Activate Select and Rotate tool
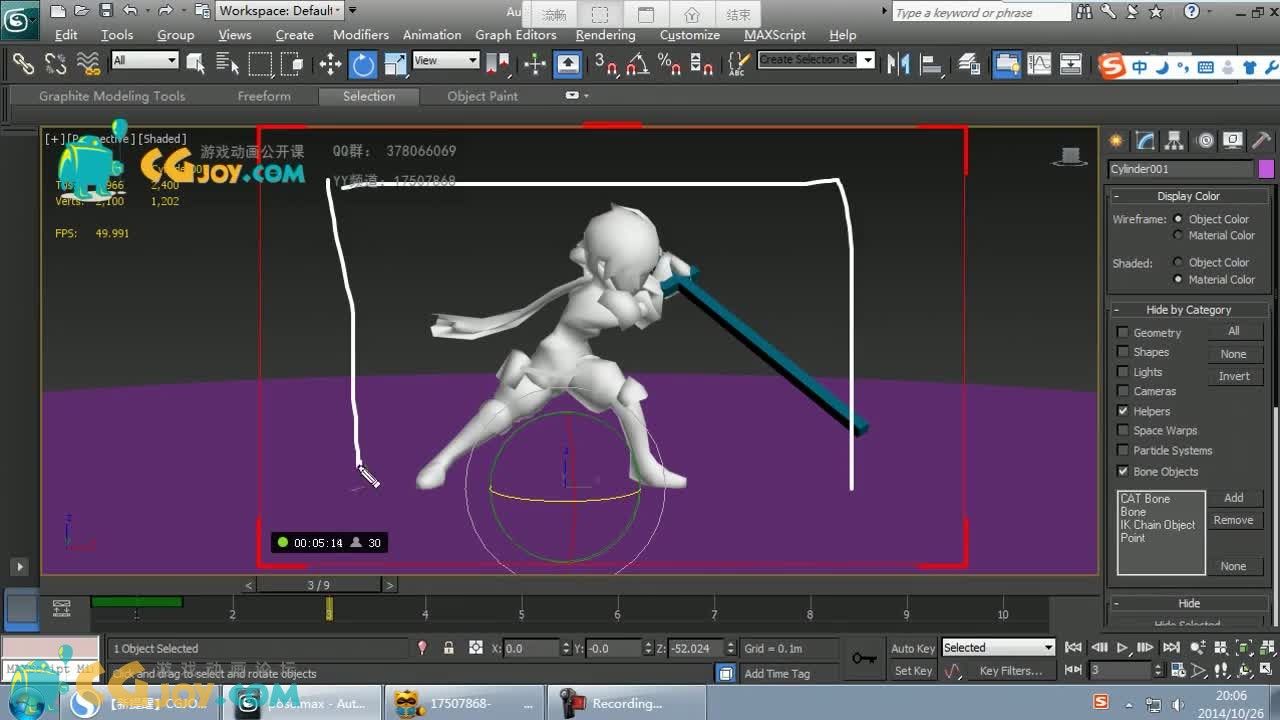Screen dimensions: 1280x720 pyautogui.click(x=363, y=64)
